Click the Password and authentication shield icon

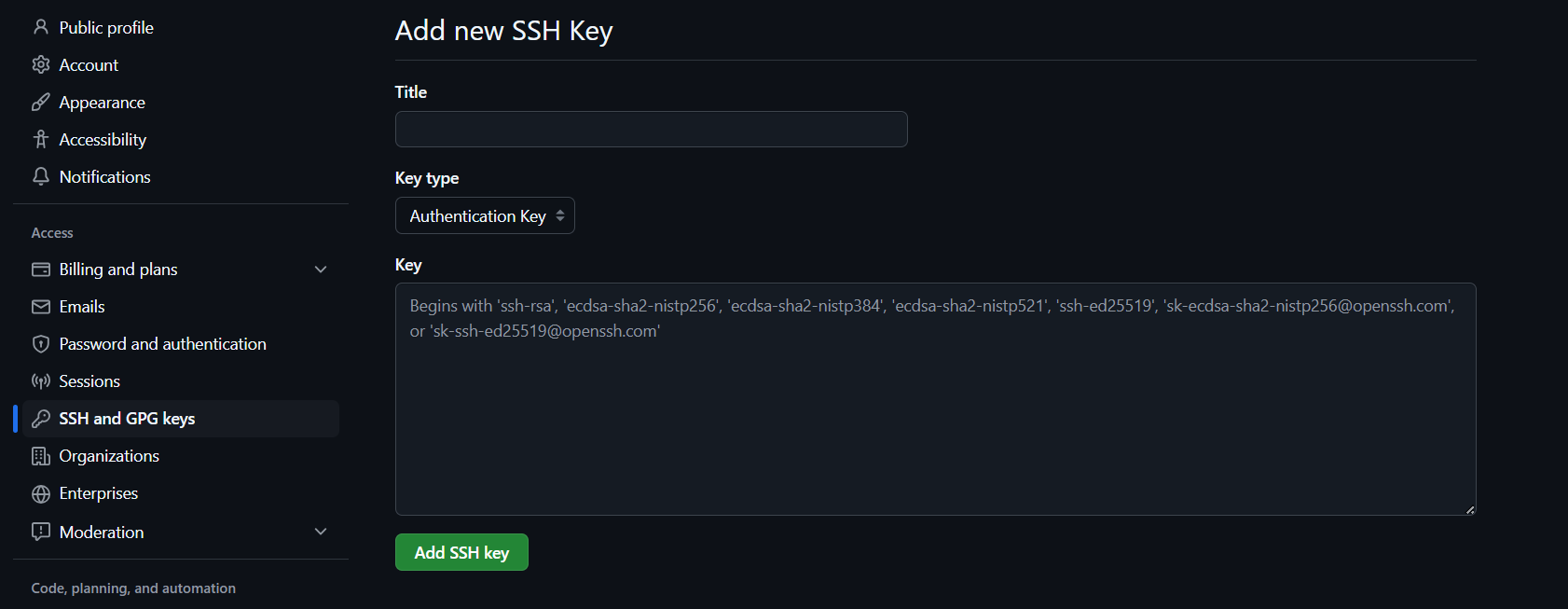[x=41, y=344]
